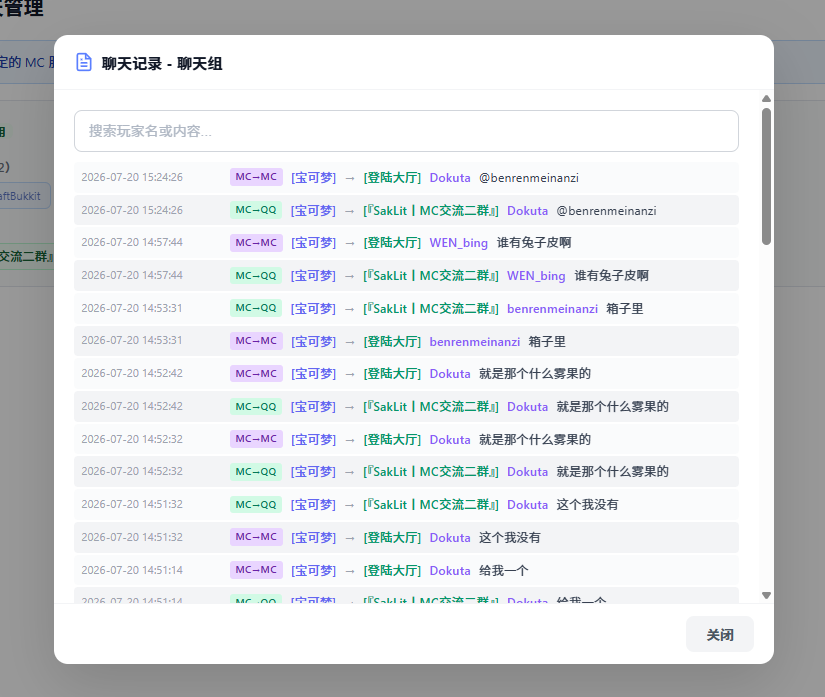Screen dimensions: 825x697
Task: Click timestamp 2026-07-20 14:52:32 in the MC→MC row
Action: (x=132, y=439)
